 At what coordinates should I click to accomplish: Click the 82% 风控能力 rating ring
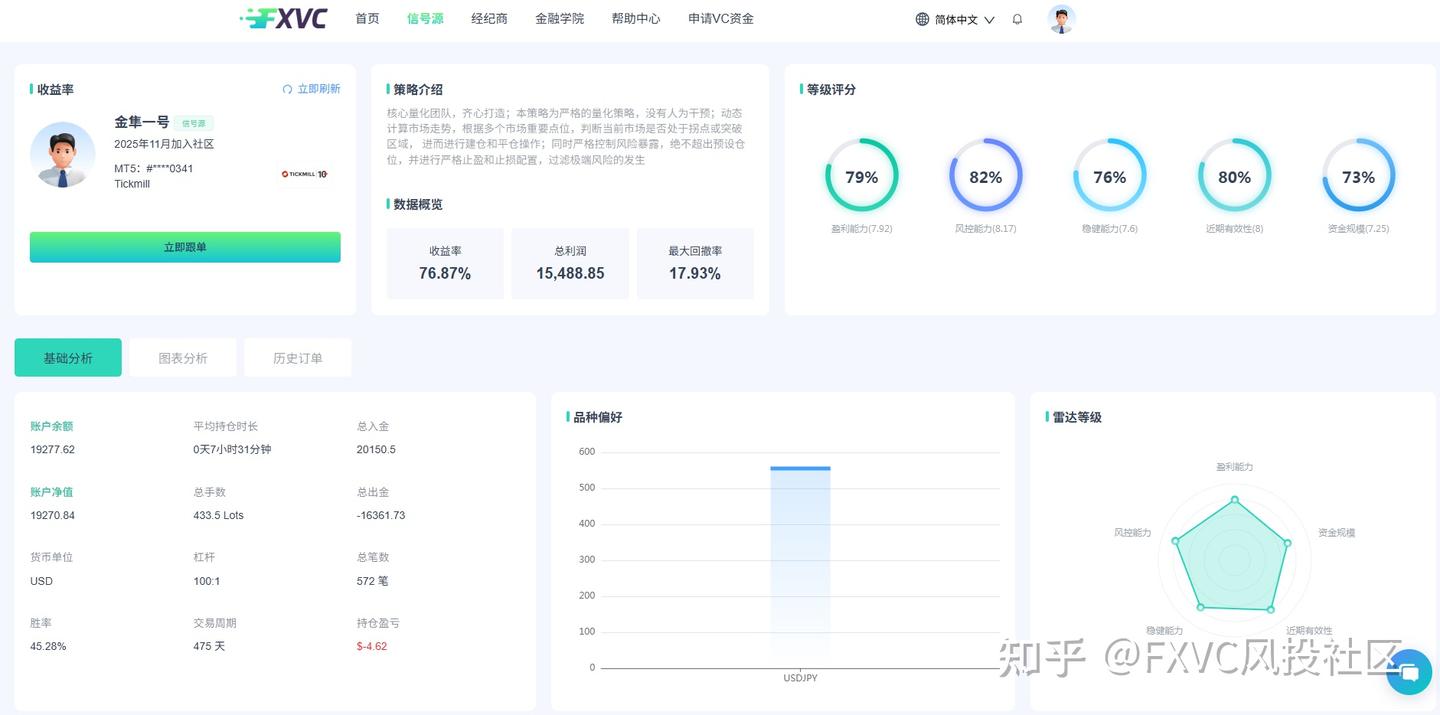click(x=985, y=176)
